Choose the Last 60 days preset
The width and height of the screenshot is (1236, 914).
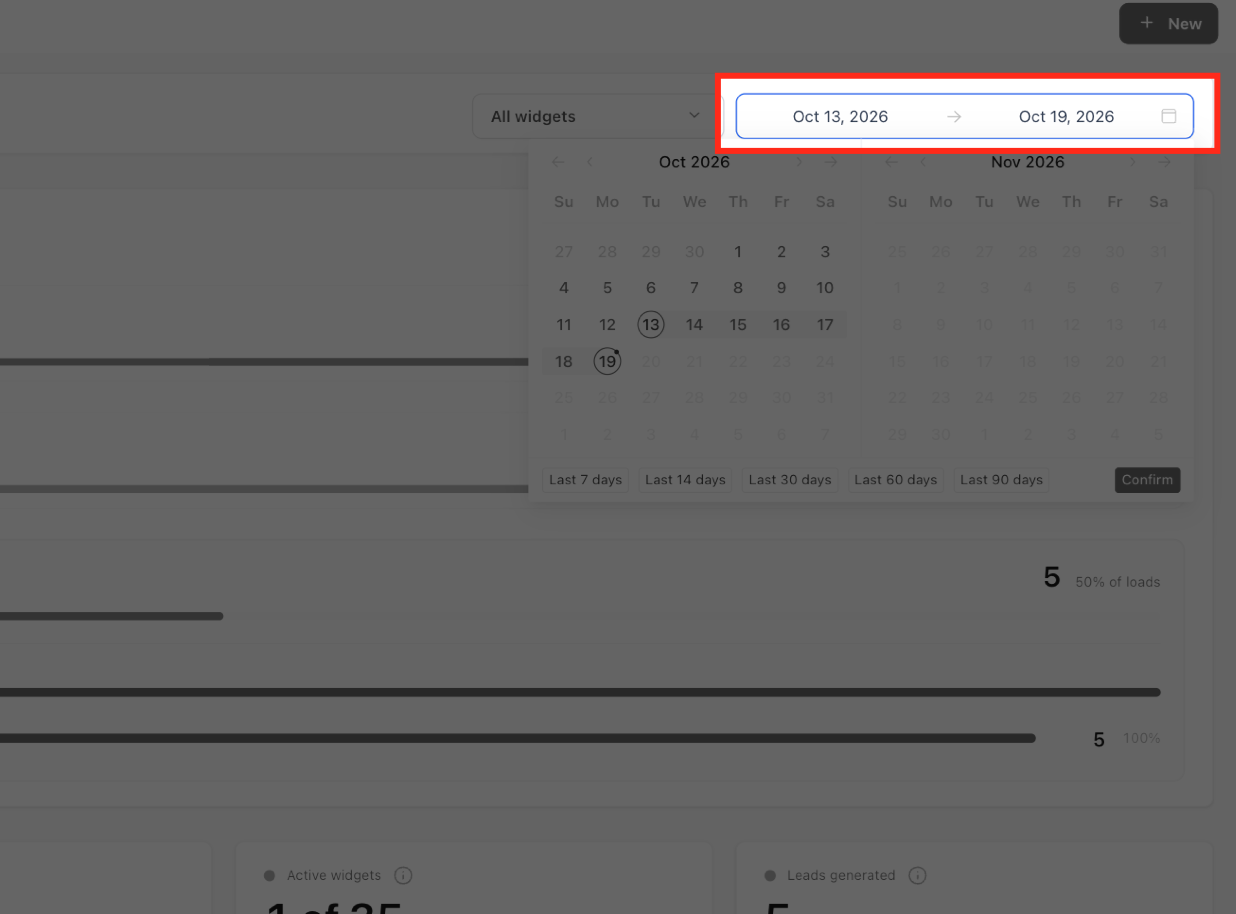pos(895,480)
